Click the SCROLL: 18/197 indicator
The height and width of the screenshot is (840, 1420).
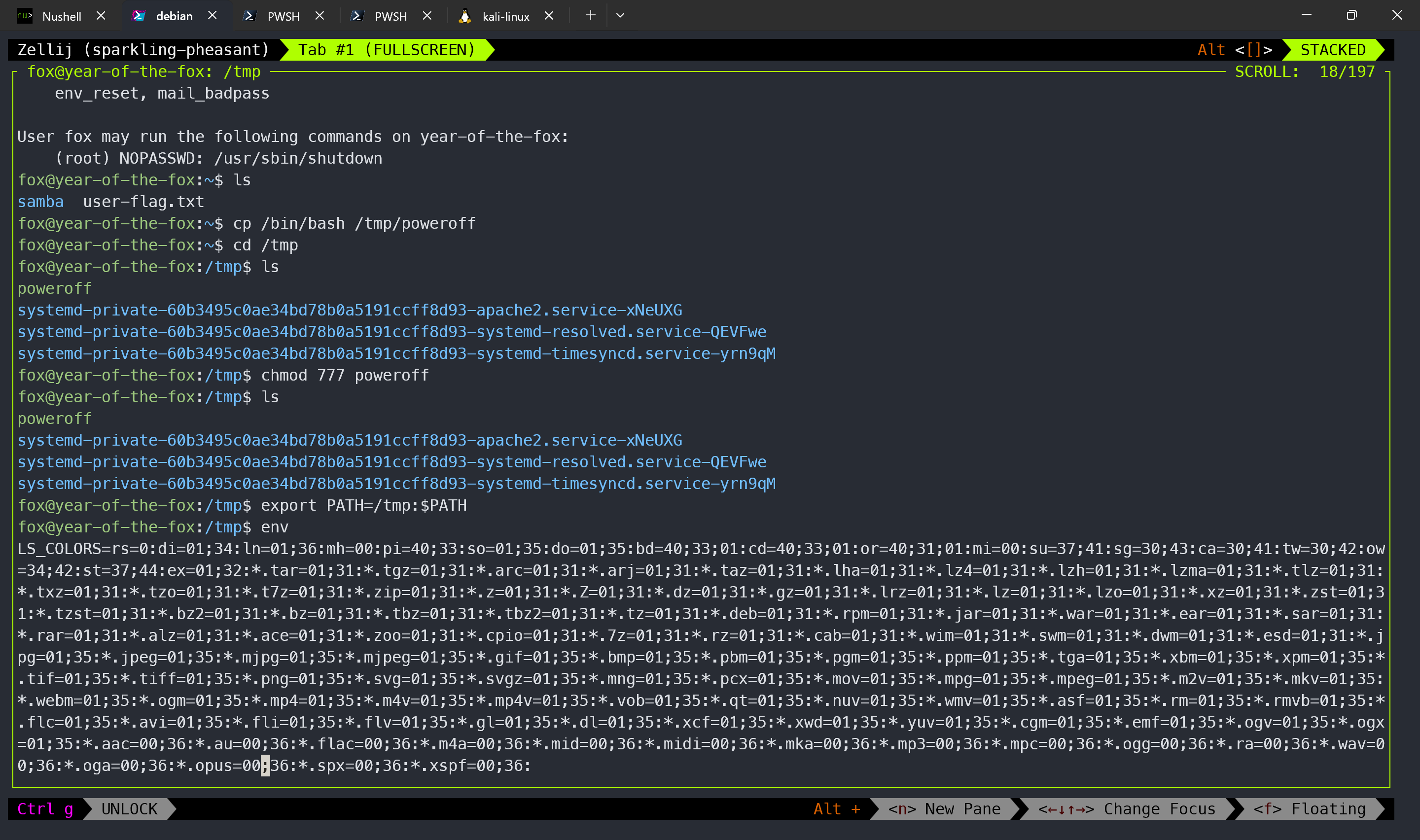point(1305,72)
